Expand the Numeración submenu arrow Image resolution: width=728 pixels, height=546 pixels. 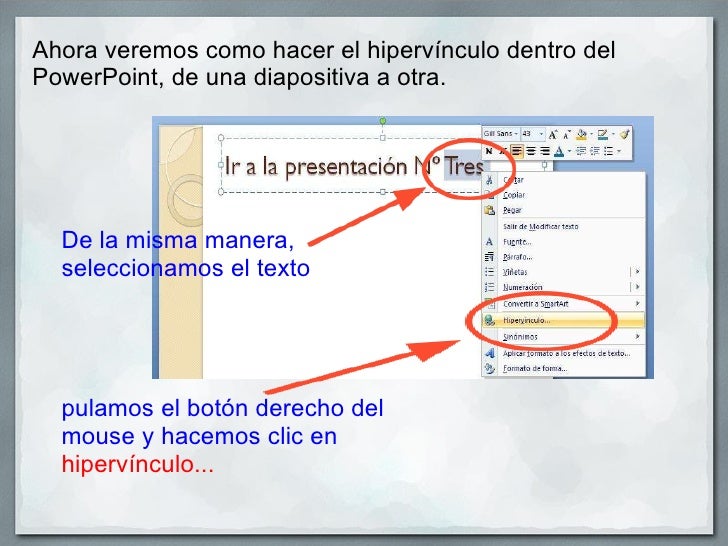click(x=637, y=286)
